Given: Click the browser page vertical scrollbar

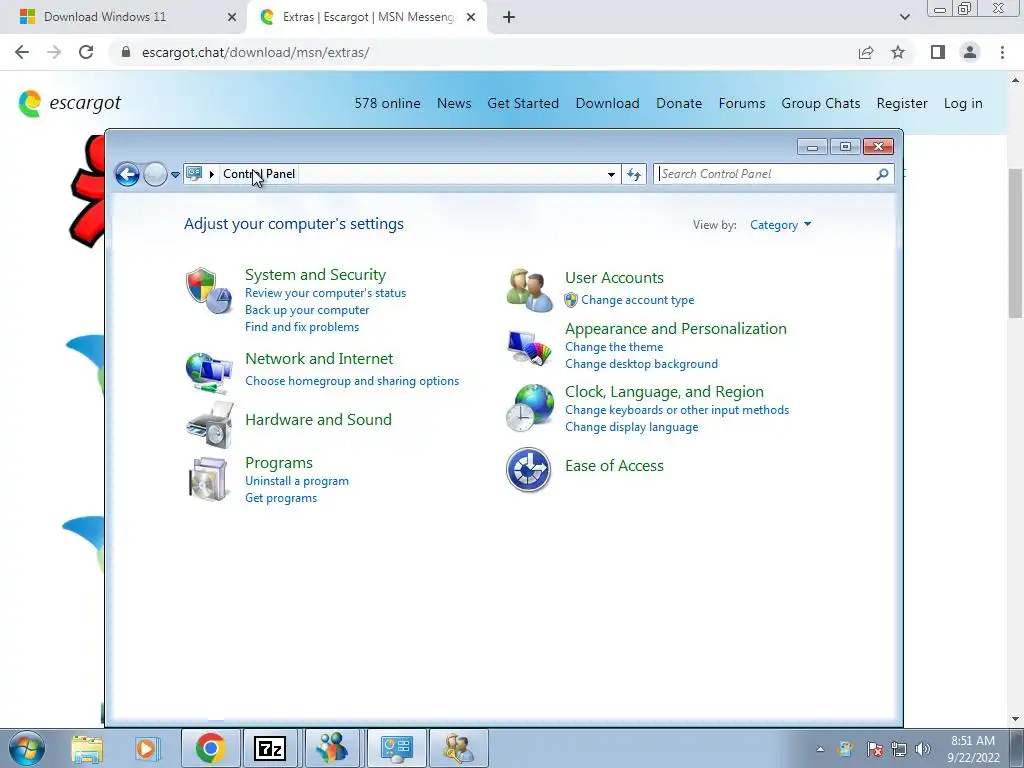Looking at the screenshot, I should [1015, 242].
